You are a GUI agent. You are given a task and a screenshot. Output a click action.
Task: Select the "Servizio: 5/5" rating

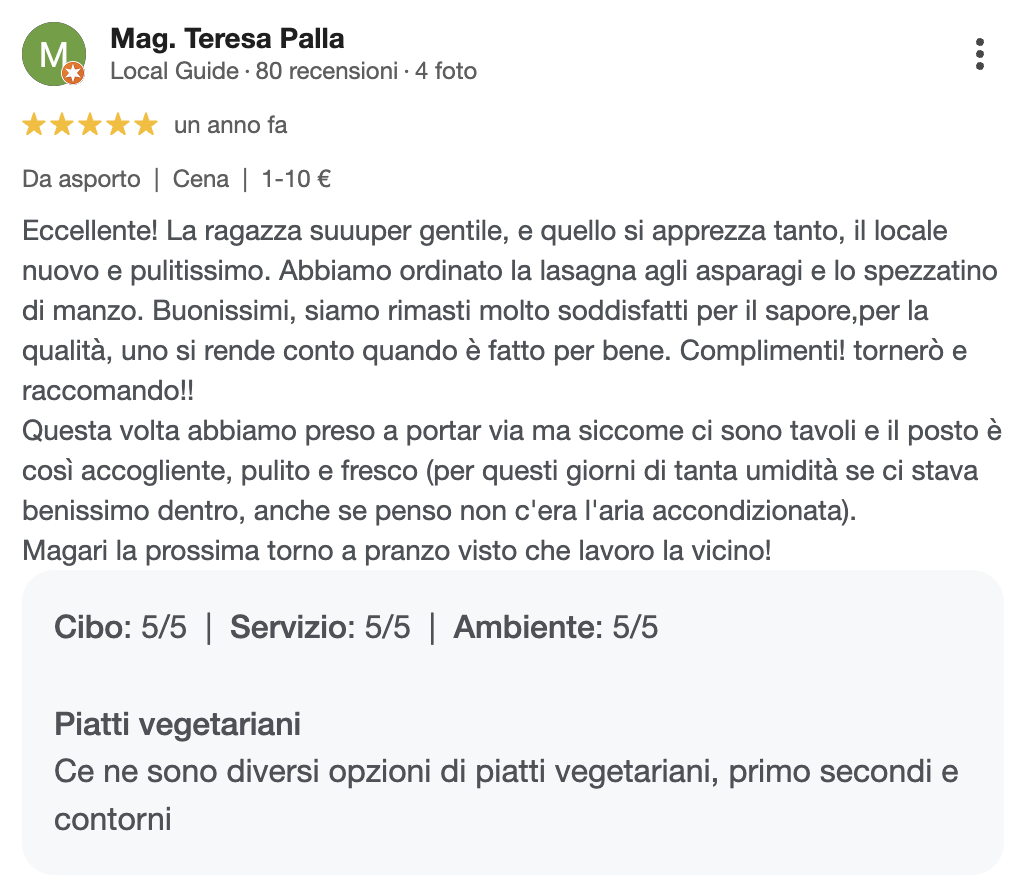pos(320,628)
